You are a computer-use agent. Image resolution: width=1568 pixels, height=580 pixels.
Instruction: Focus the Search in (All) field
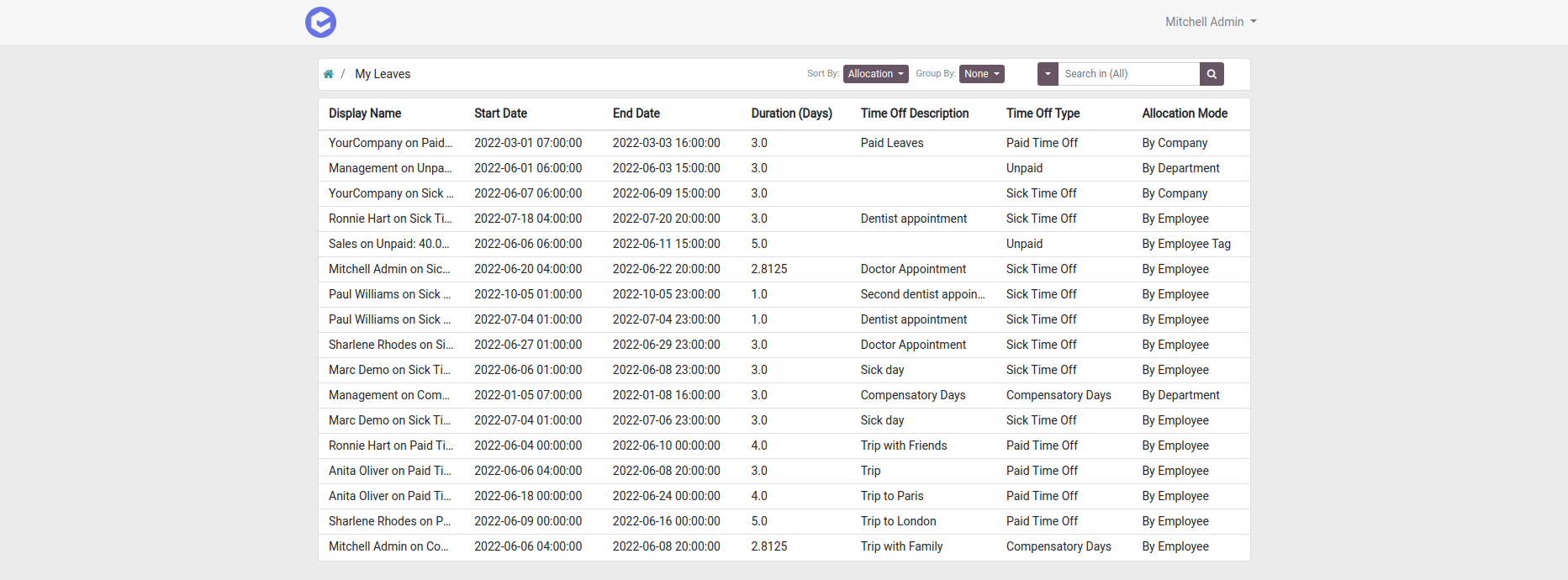1128,74
